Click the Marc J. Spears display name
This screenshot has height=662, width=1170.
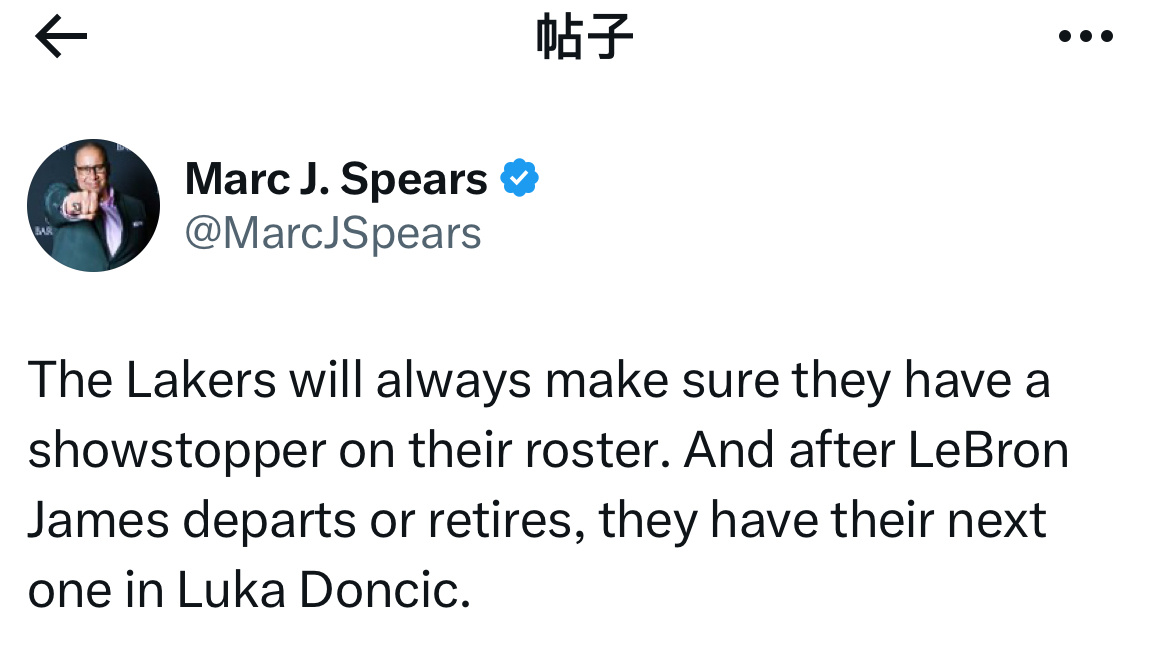[x=336, y=179]
